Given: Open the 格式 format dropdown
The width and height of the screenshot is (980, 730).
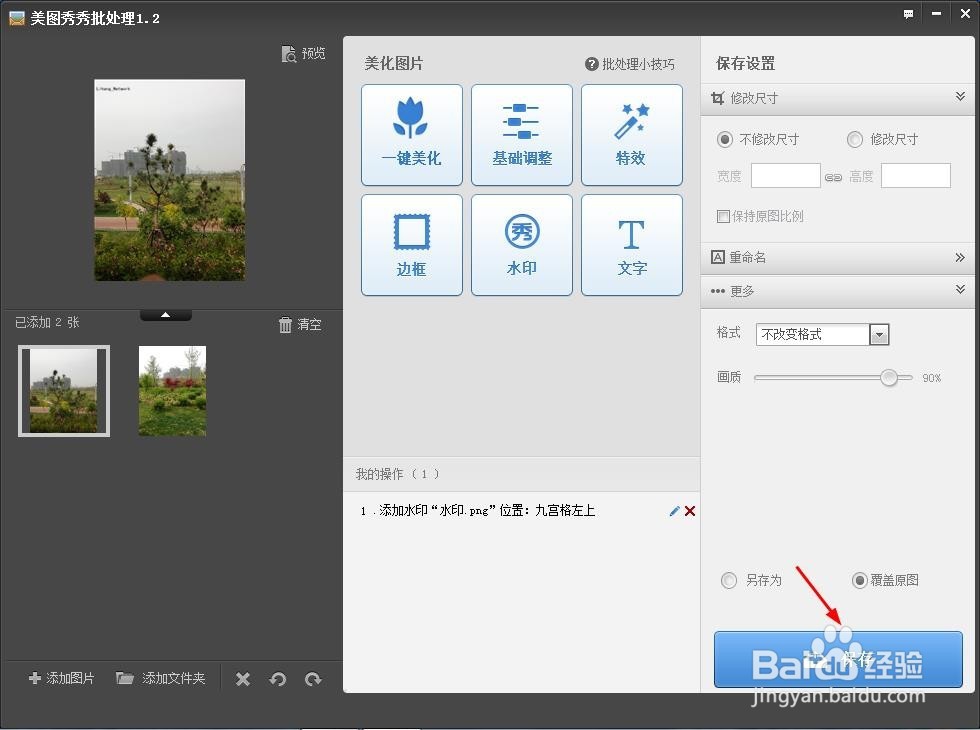Looking at the screenshot, I should tap(878, 334).
